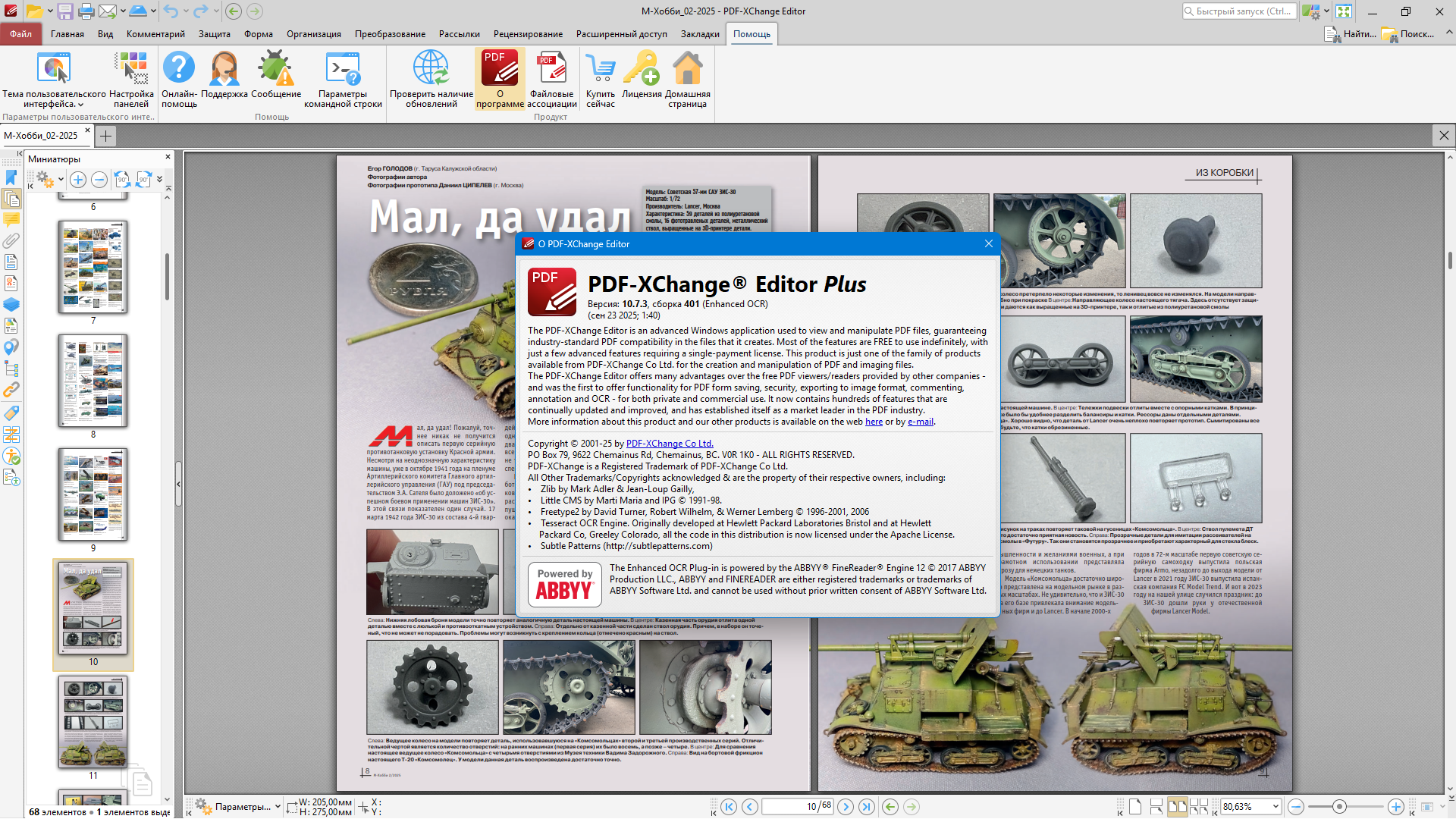Go to the last page in navigation bar
This screenshot has height=819, width=1456.
(867, 807)
